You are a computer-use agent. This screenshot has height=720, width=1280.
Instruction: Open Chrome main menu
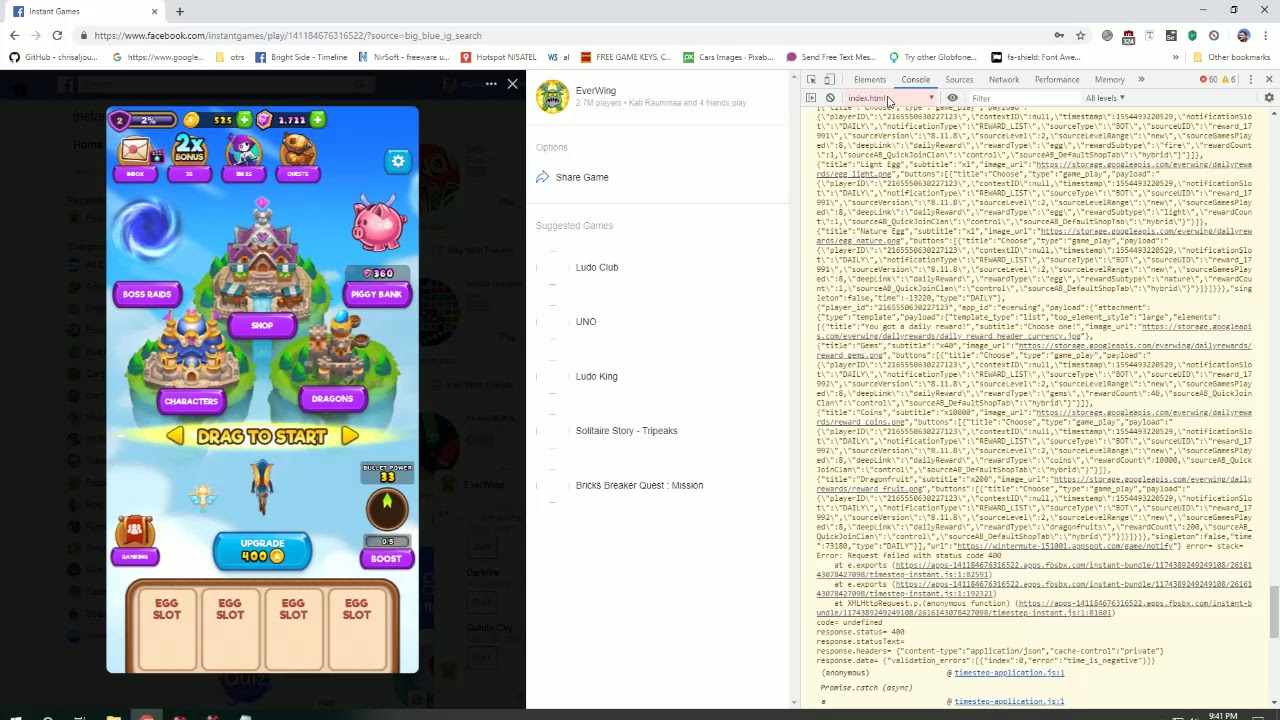[x=1266, y=36]
